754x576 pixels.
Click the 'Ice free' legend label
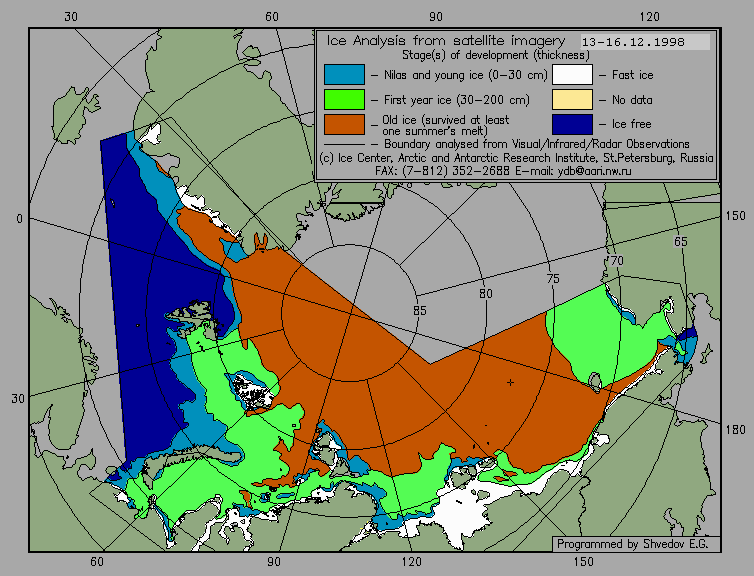click(x=631, y=124)
